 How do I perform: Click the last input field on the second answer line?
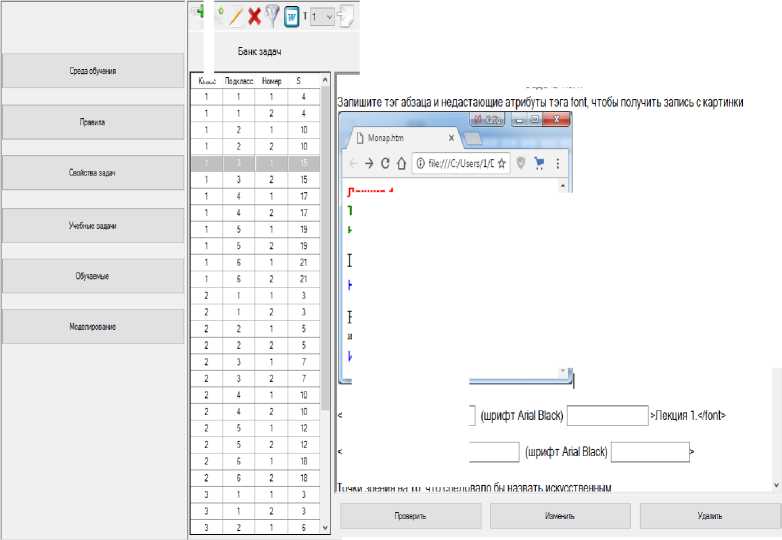[650, 452]
